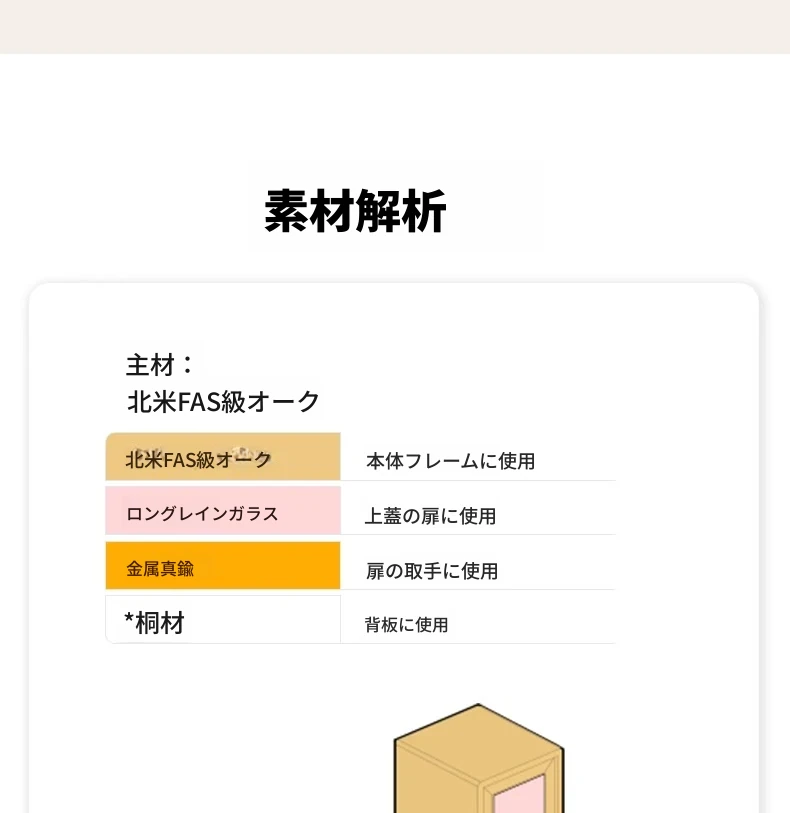This screenshot has width=790, height=813.
Task: Click the 上蓋の扉に使用 description
Action: pyautogui.click(x=430, y=516)
